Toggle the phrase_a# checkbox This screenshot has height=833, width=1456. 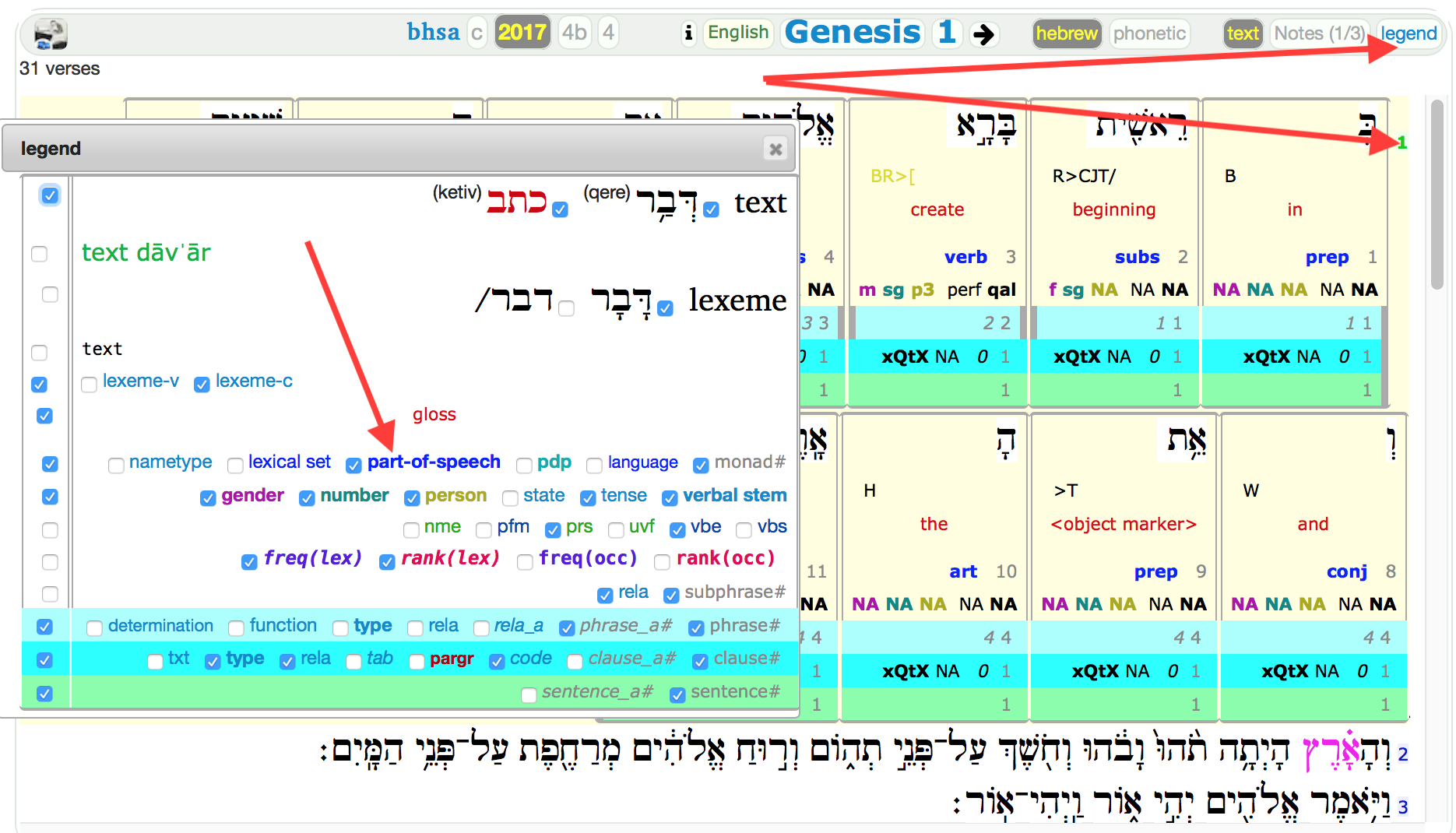click(567, 628)
